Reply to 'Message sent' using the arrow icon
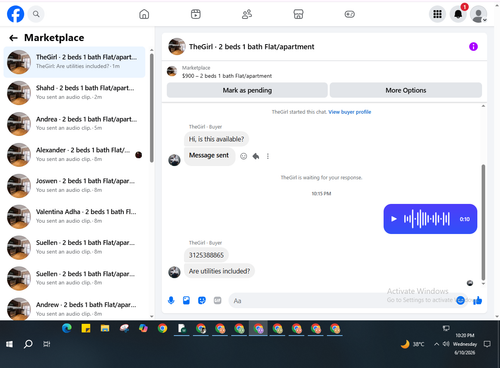Viewport: 500px width, 368px height. click(256, 156)
